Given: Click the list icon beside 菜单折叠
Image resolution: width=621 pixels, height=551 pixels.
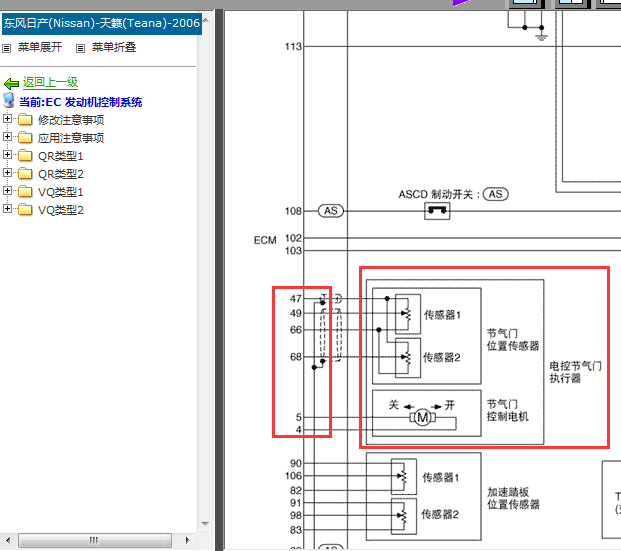Looking at the screenshot, I should click(x=80, y=48).
